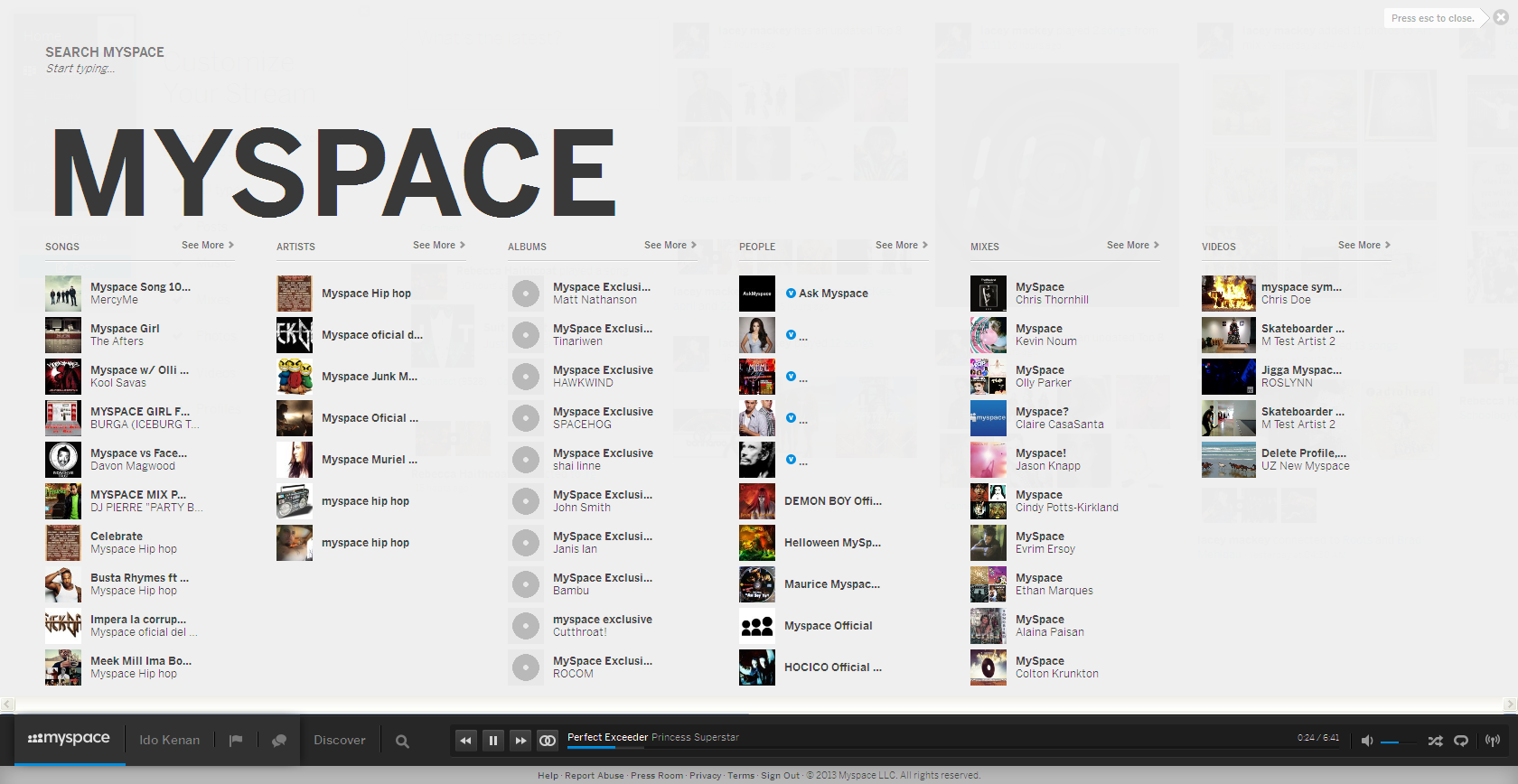Open the Myspace oficial d... artist
Viewport: 1518px width, 784px height.
tap(372, 335)
